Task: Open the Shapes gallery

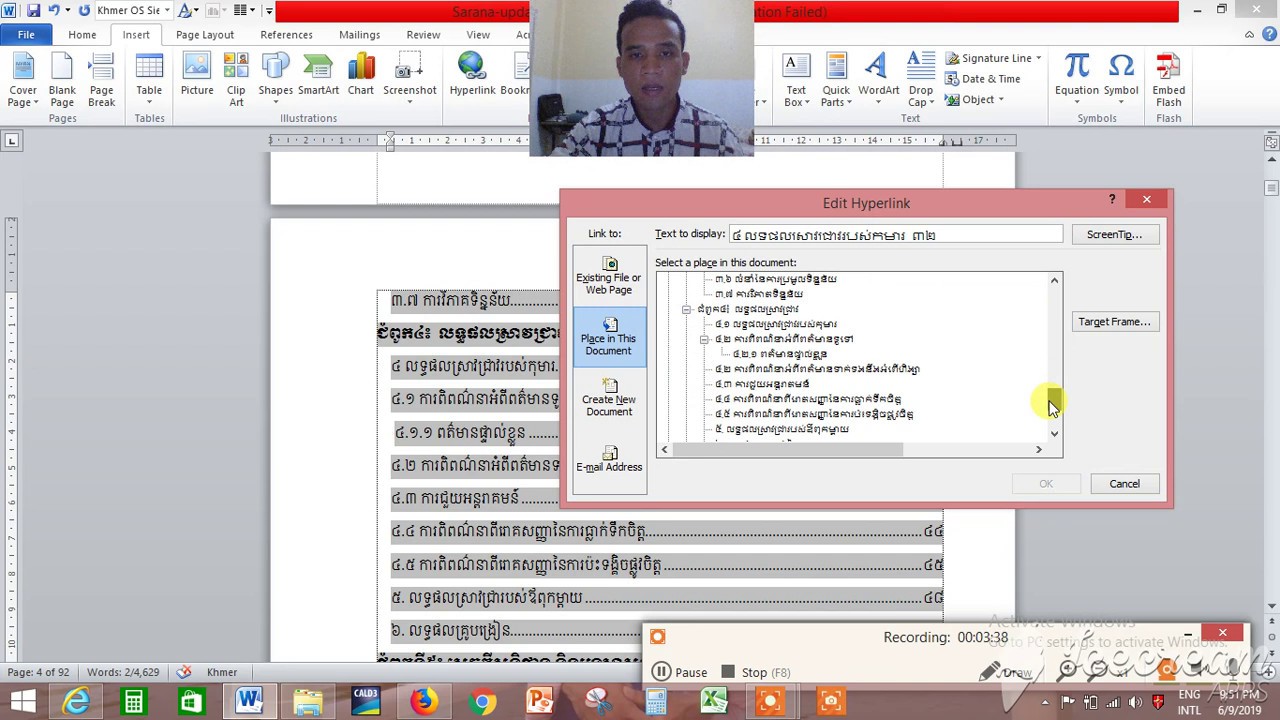Action: click(x=275, y=81)
